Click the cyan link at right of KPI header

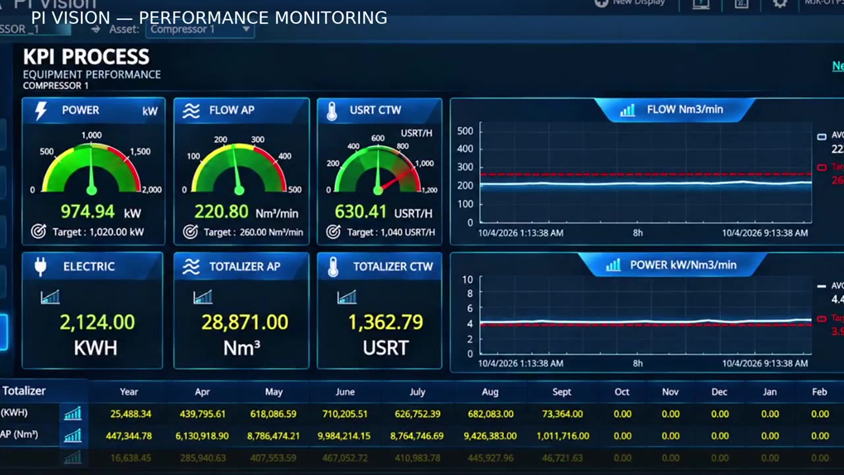pyautogui.click(x=838, y=66)
